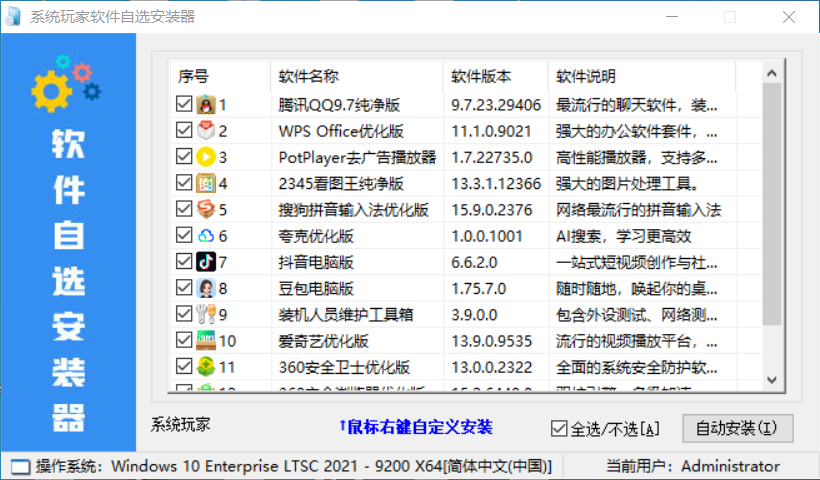Click the 2345看图王 icon in row 4

[x=206, y=183]
